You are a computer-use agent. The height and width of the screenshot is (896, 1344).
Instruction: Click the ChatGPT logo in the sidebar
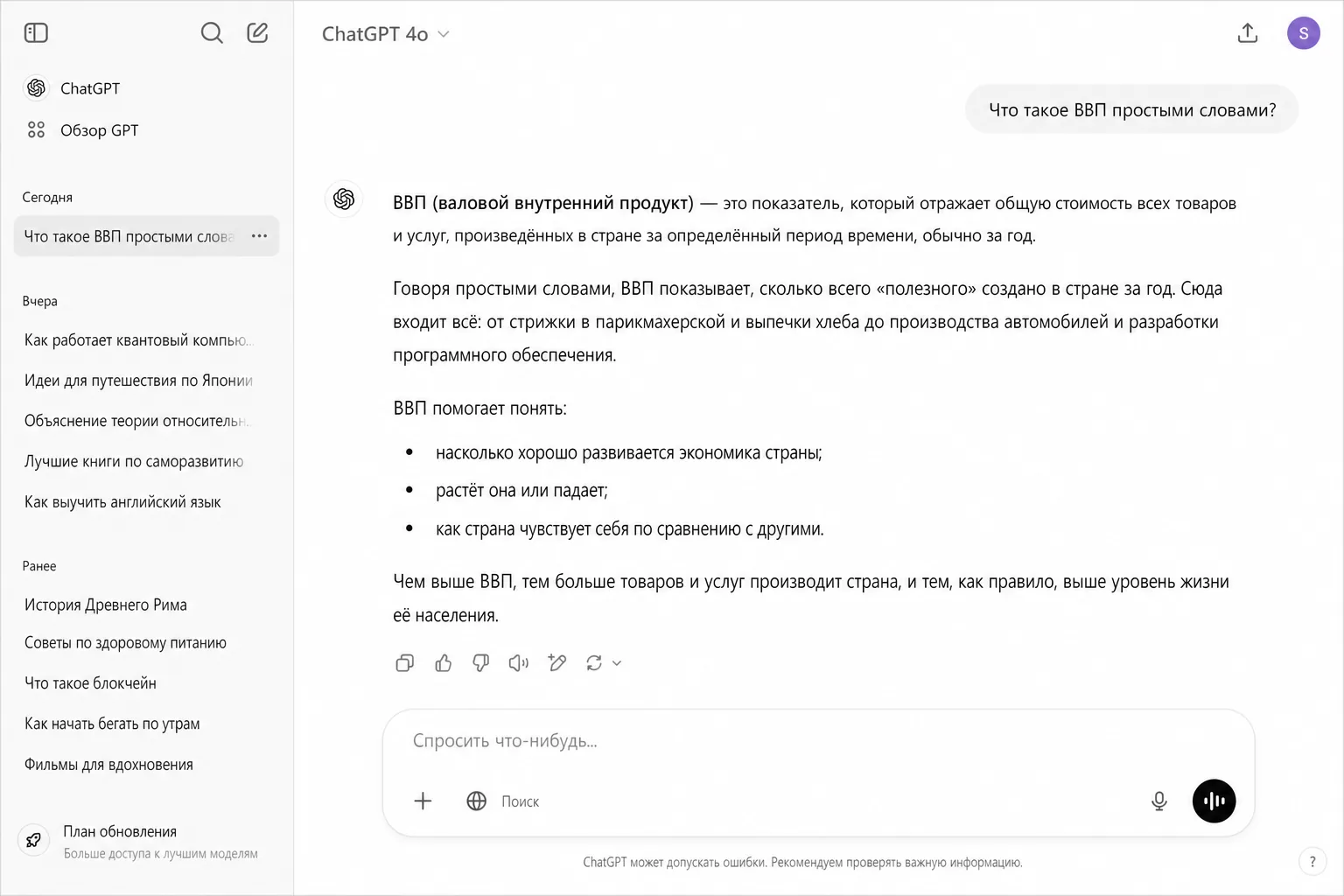point(36,88)
